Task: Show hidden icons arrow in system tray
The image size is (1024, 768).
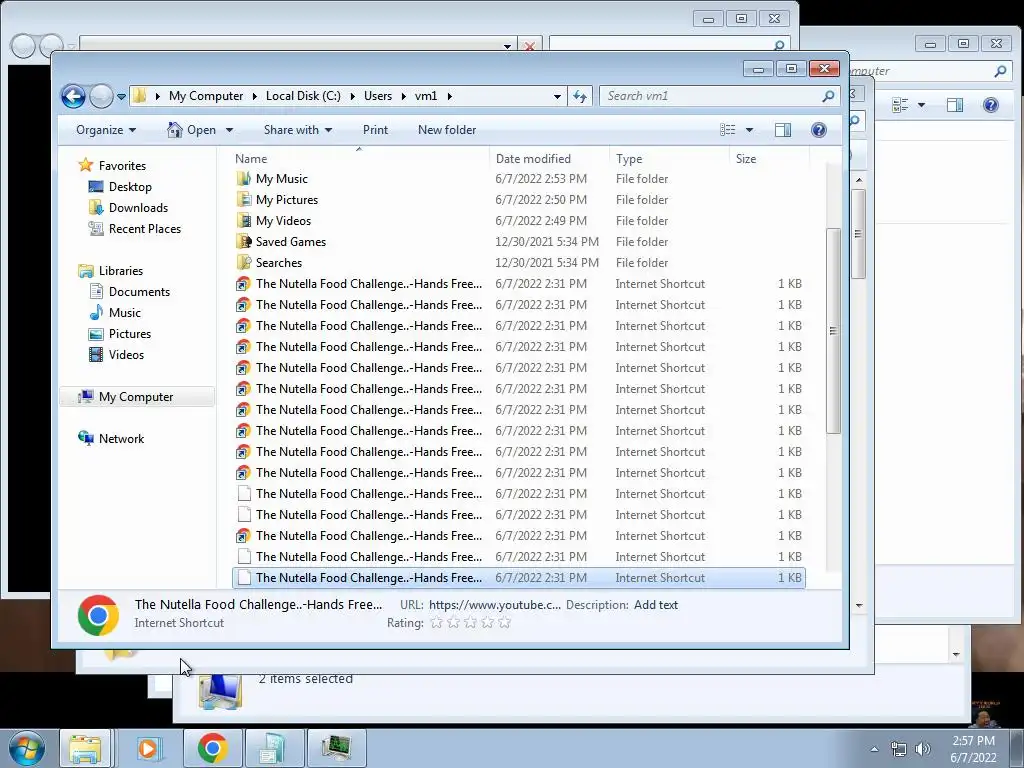Action: click(874, 749)
